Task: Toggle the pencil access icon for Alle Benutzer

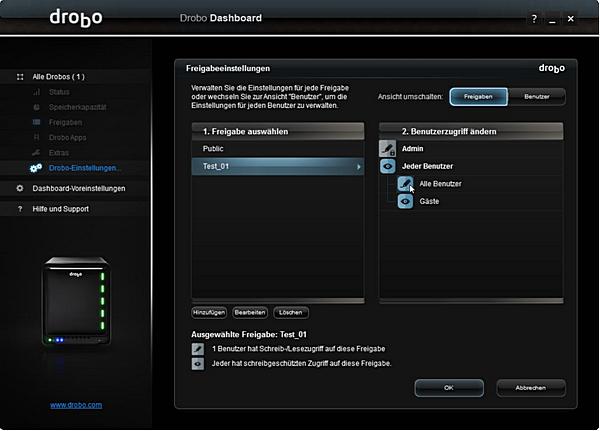Action: pos(405,184)
